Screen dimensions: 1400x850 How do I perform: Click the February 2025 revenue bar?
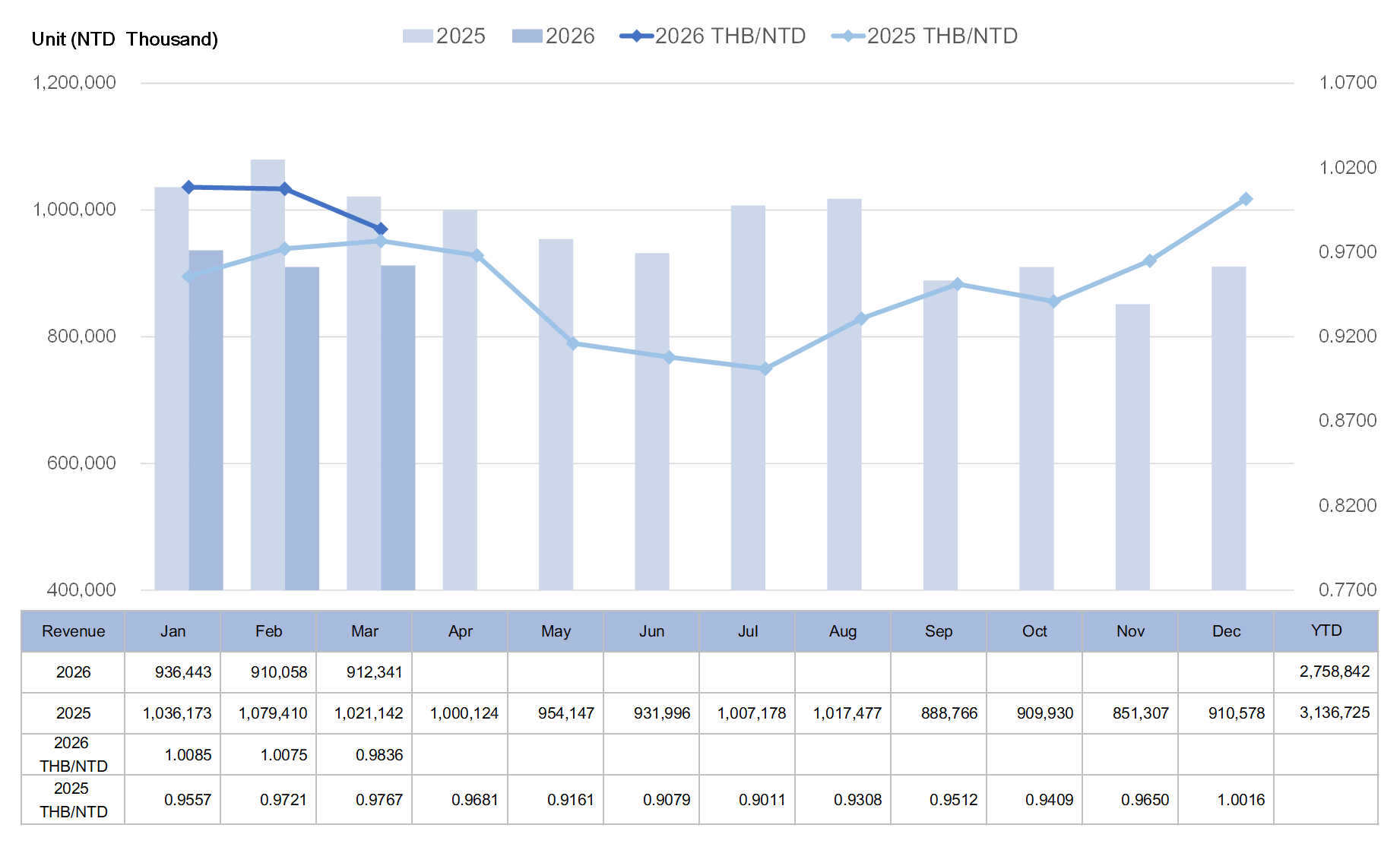[x=268, y=372]
